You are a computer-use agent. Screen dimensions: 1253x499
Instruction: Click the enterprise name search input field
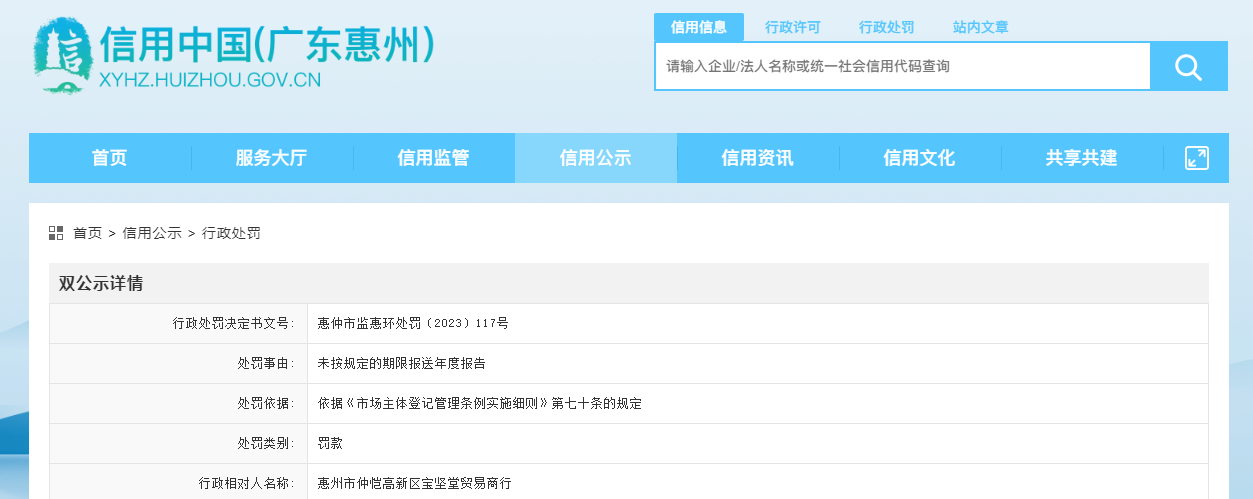903,67
